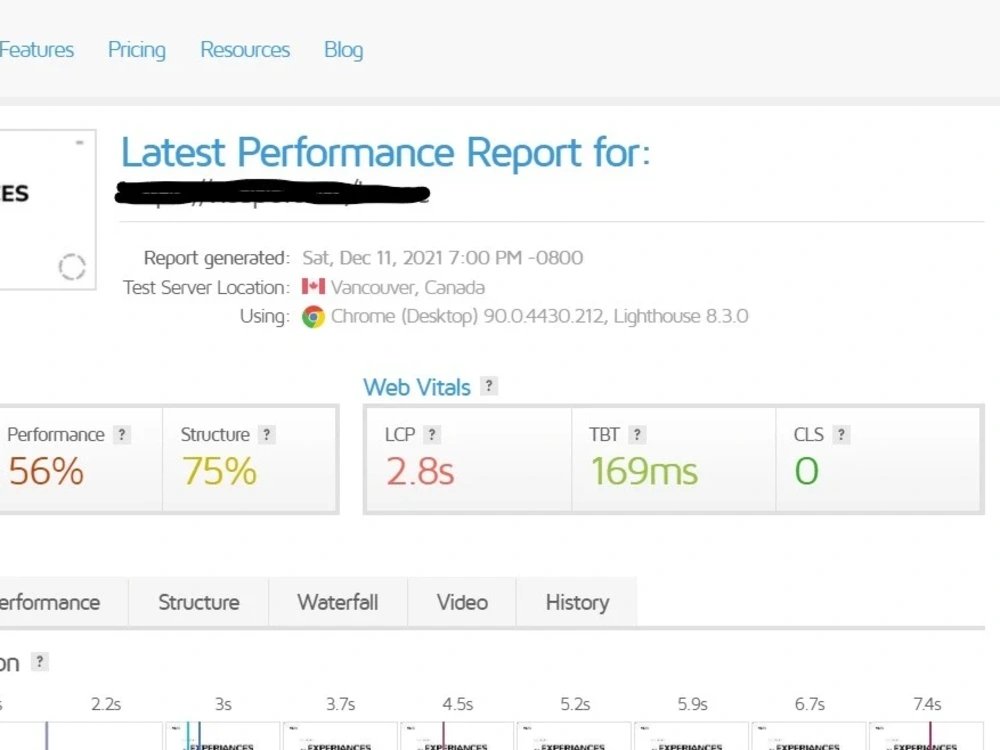
Task: Click the TBT help question mark
Action: [x=636, y=435]
